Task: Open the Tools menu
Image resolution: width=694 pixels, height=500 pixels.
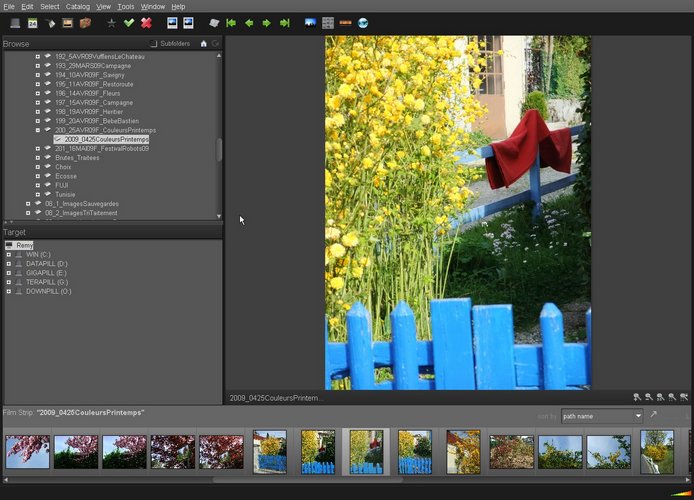Action: [126, 6]
